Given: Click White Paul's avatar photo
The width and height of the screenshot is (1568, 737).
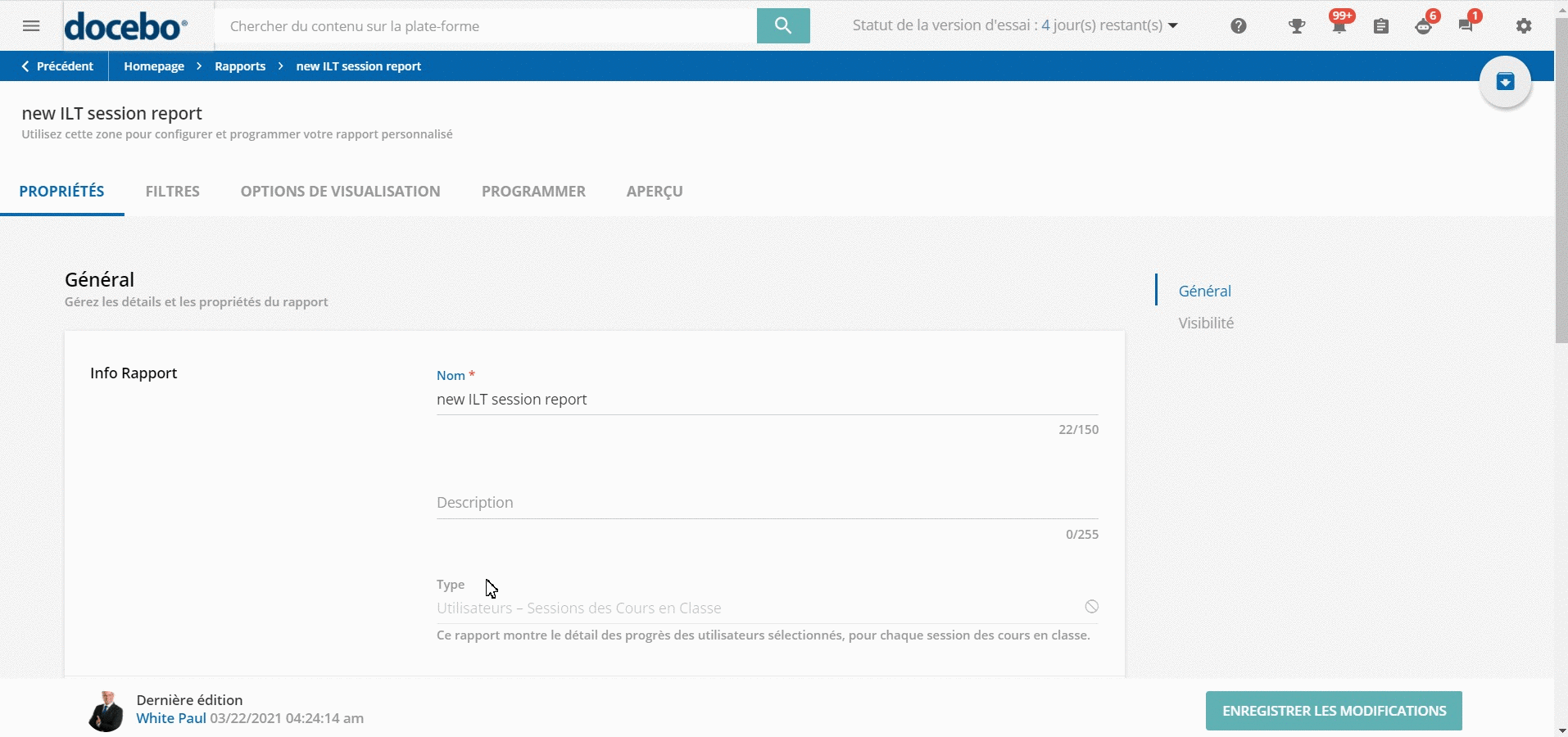Looking at the screenshot, I should point(106,711).
